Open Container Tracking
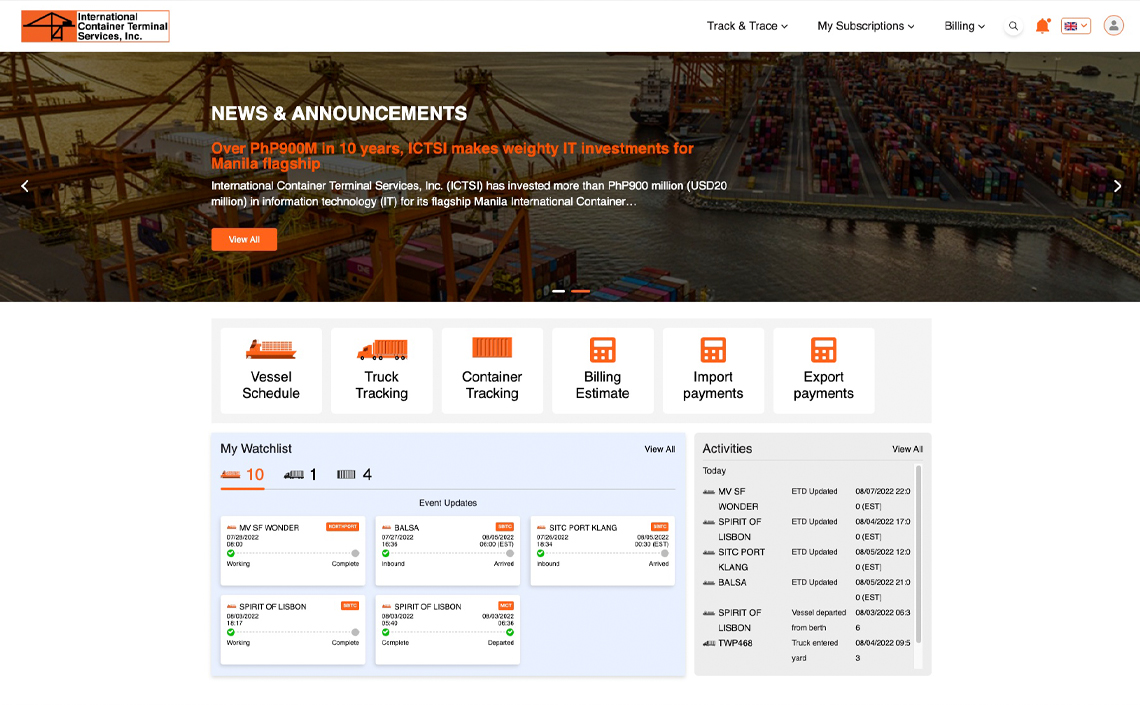This screenshot has height=705, width=1140. tap(492, 369)
